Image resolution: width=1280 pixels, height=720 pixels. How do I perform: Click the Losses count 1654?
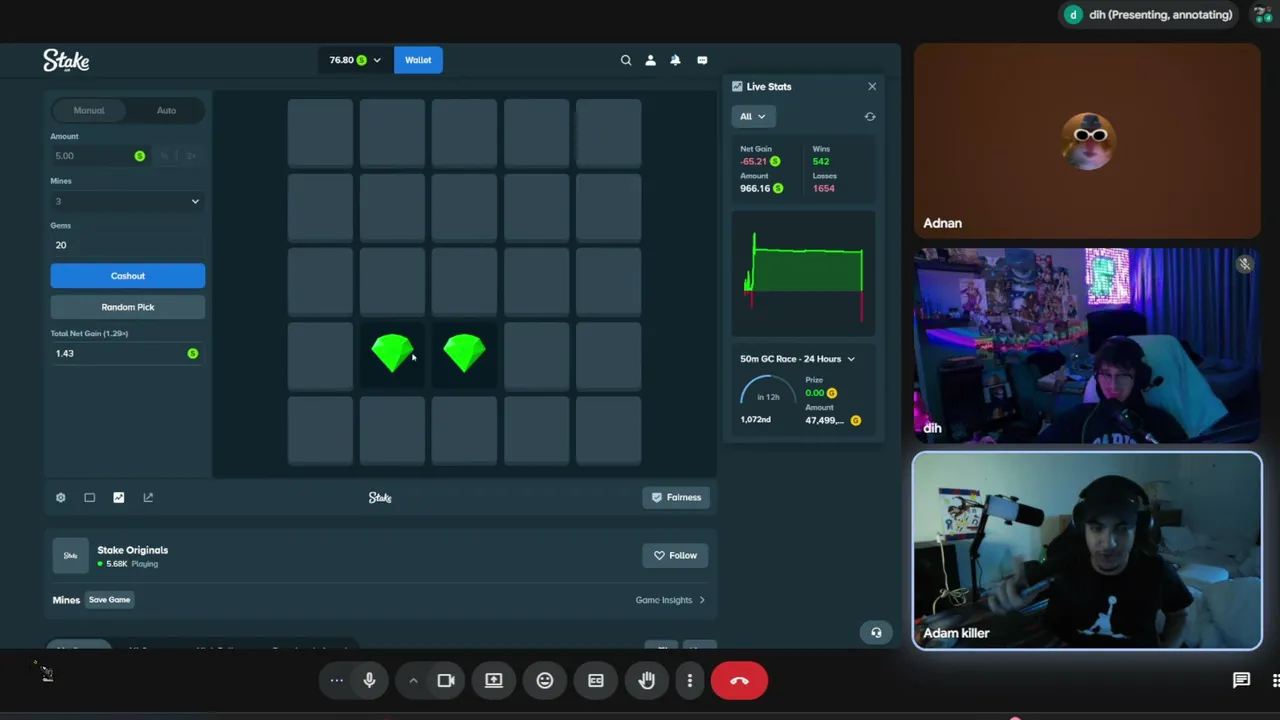coord(824,188)
